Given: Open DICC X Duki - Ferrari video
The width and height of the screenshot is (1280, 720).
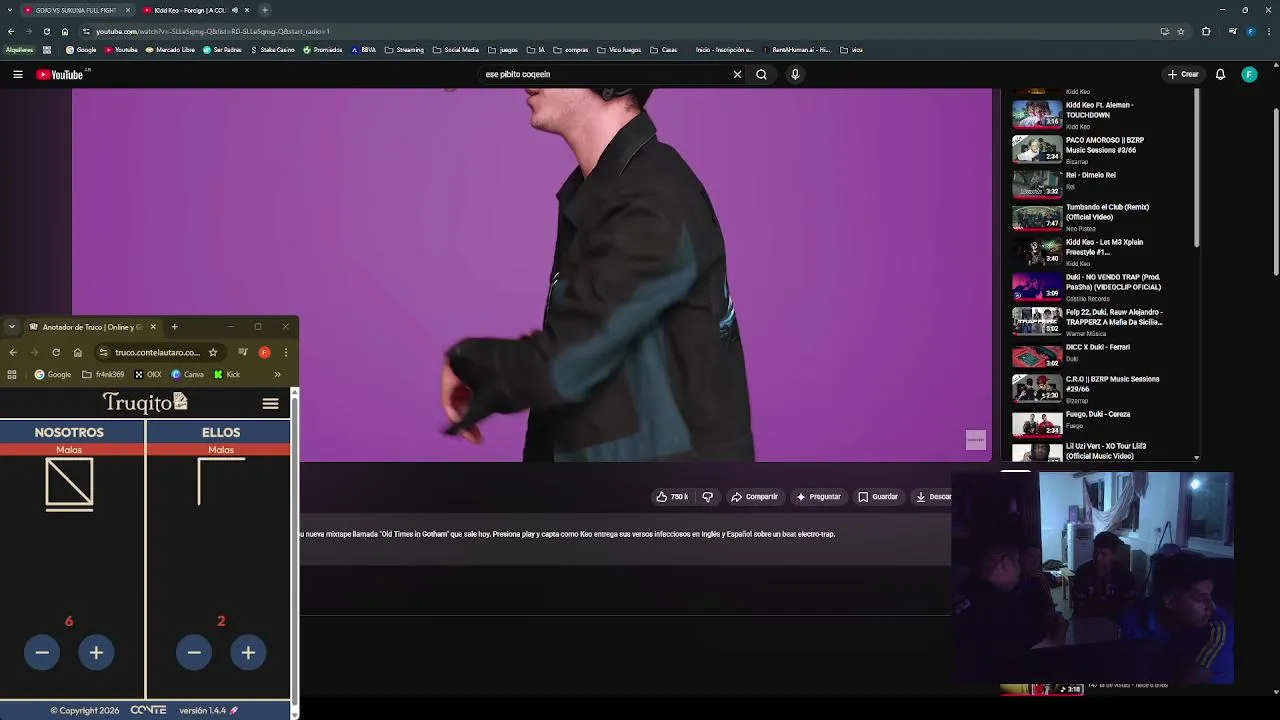Looking at the screenshot, I should 1104,354.
